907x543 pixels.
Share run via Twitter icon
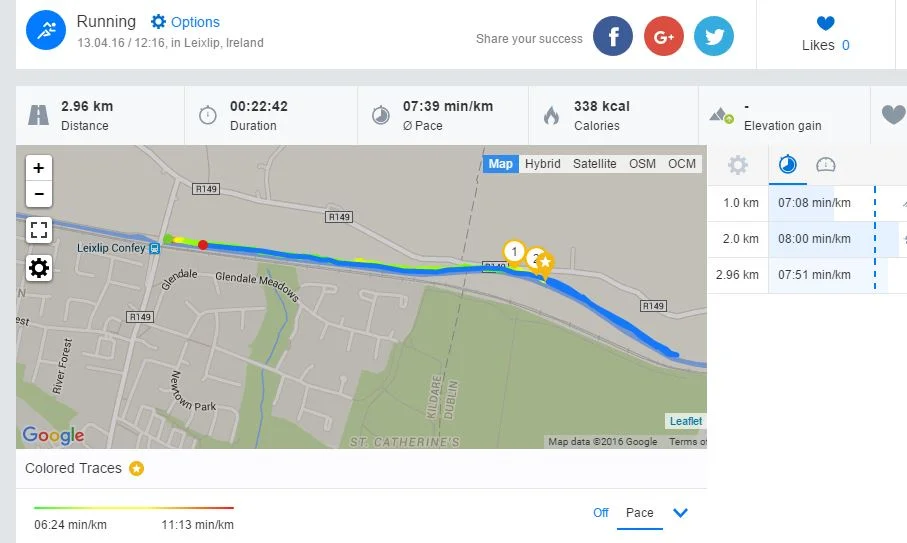pos(714,37)
